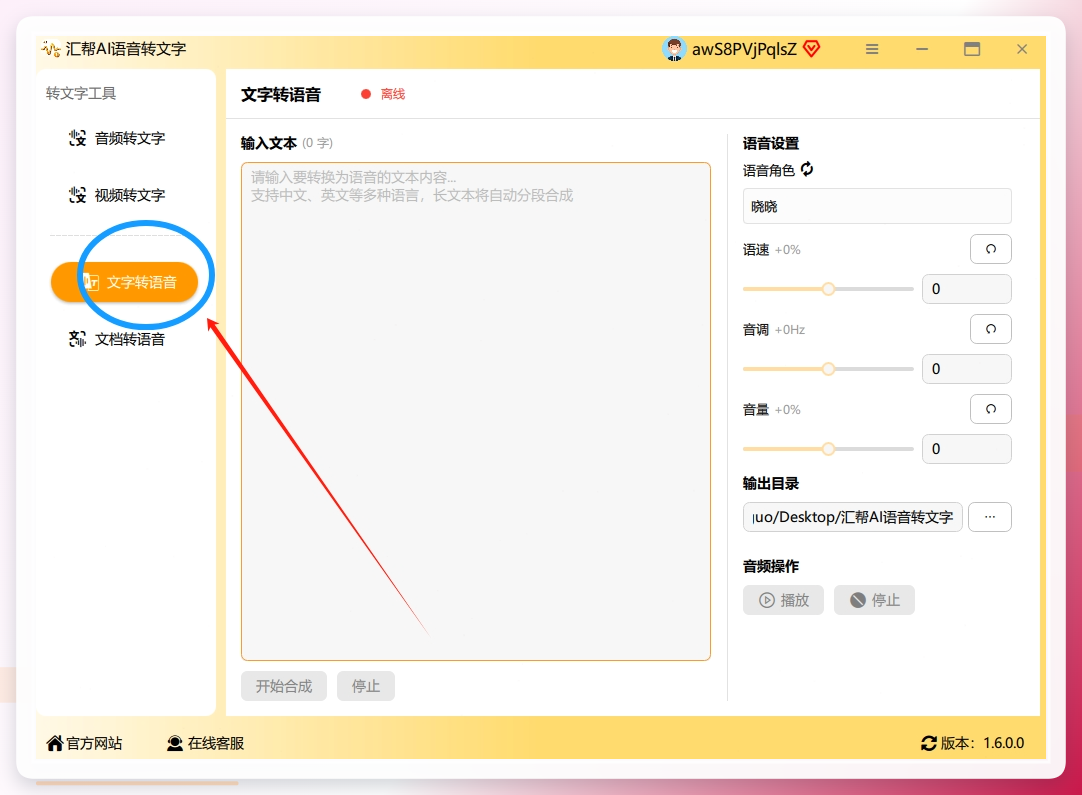Screen dimensions: 1082x795
Task: Close the application window
Action: [x=1022, y=49]
